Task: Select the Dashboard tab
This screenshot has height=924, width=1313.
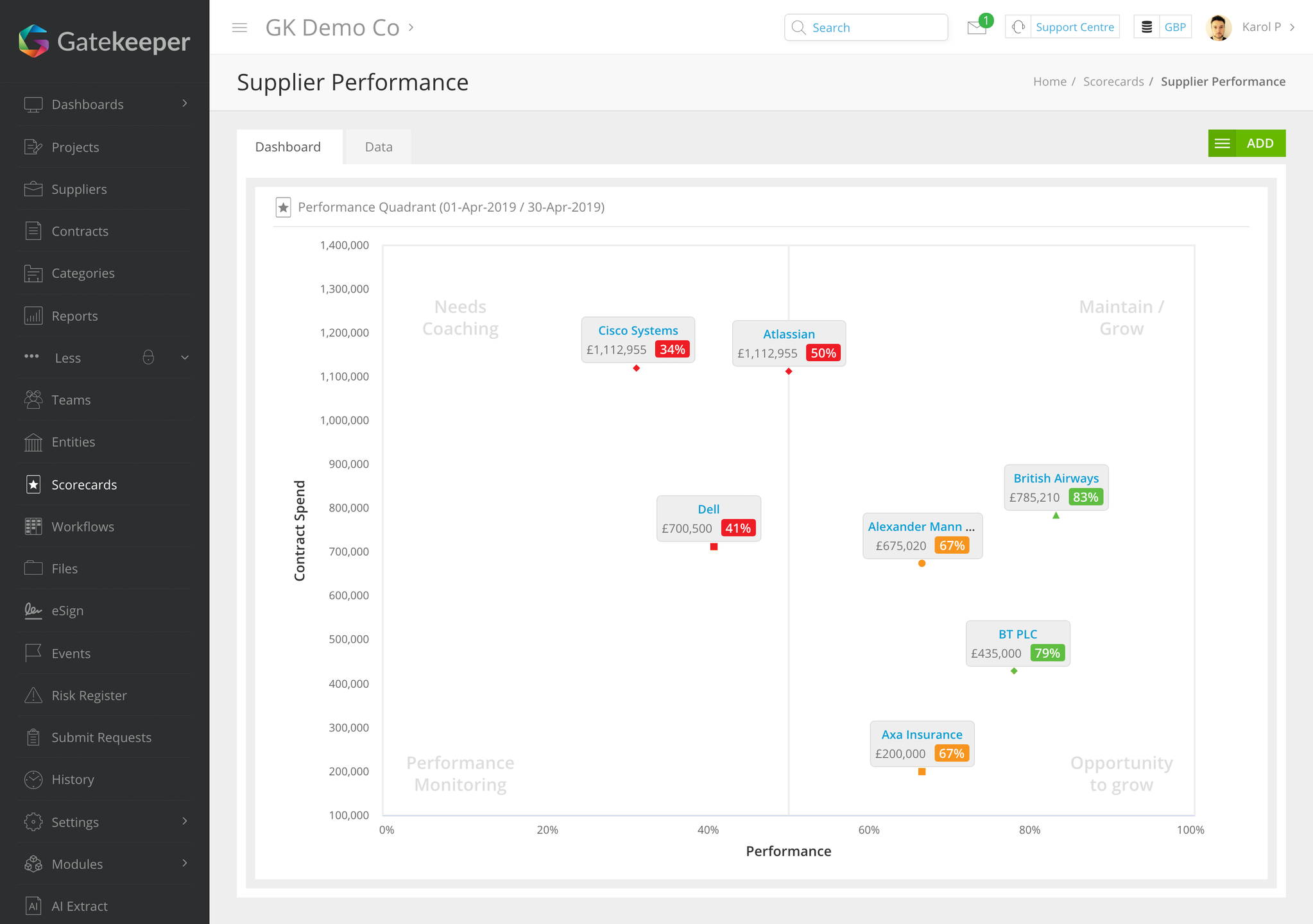Action: tap(287, 147)
